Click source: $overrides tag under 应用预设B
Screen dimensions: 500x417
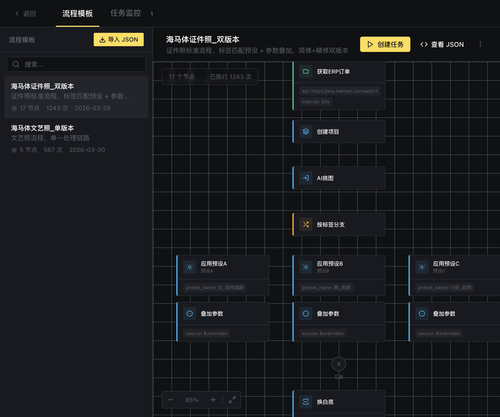[x=323, y=333]
